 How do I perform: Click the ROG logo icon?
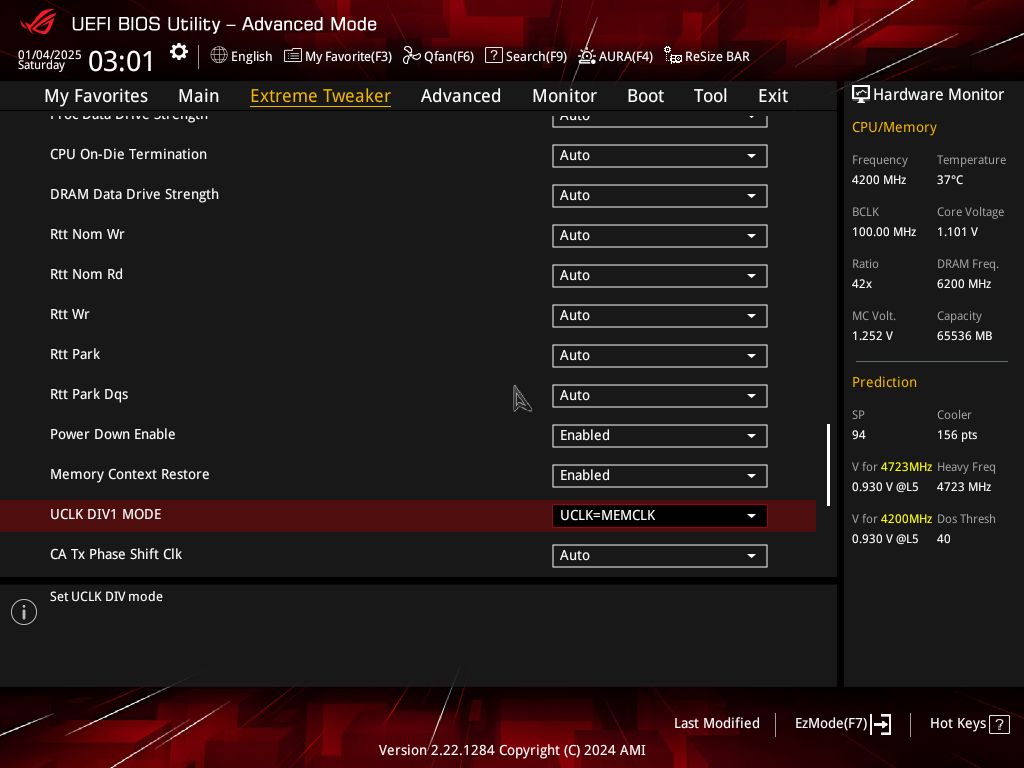38,23
